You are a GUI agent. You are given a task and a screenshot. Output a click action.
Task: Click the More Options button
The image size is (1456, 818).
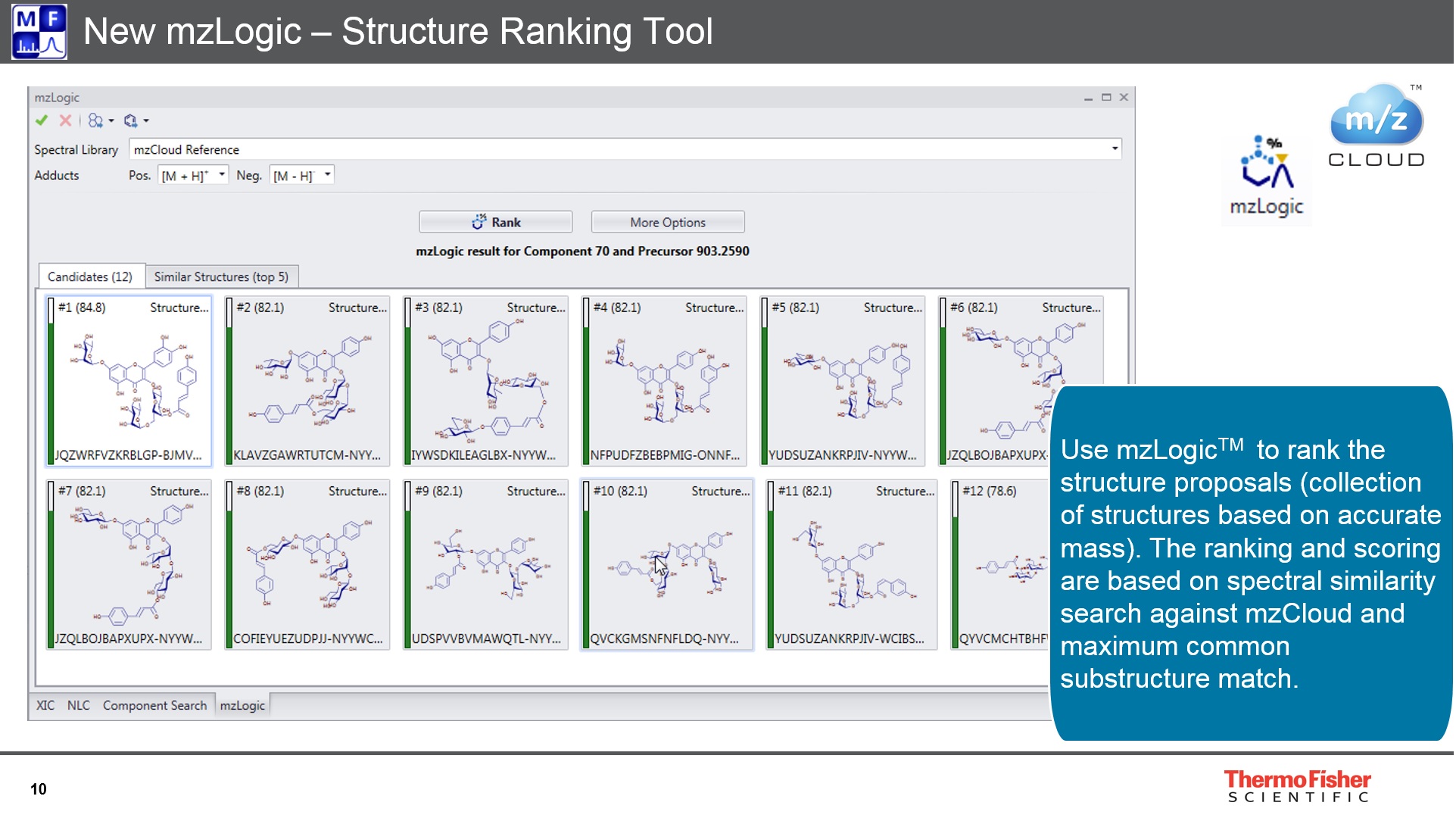[x=667, y=222]
